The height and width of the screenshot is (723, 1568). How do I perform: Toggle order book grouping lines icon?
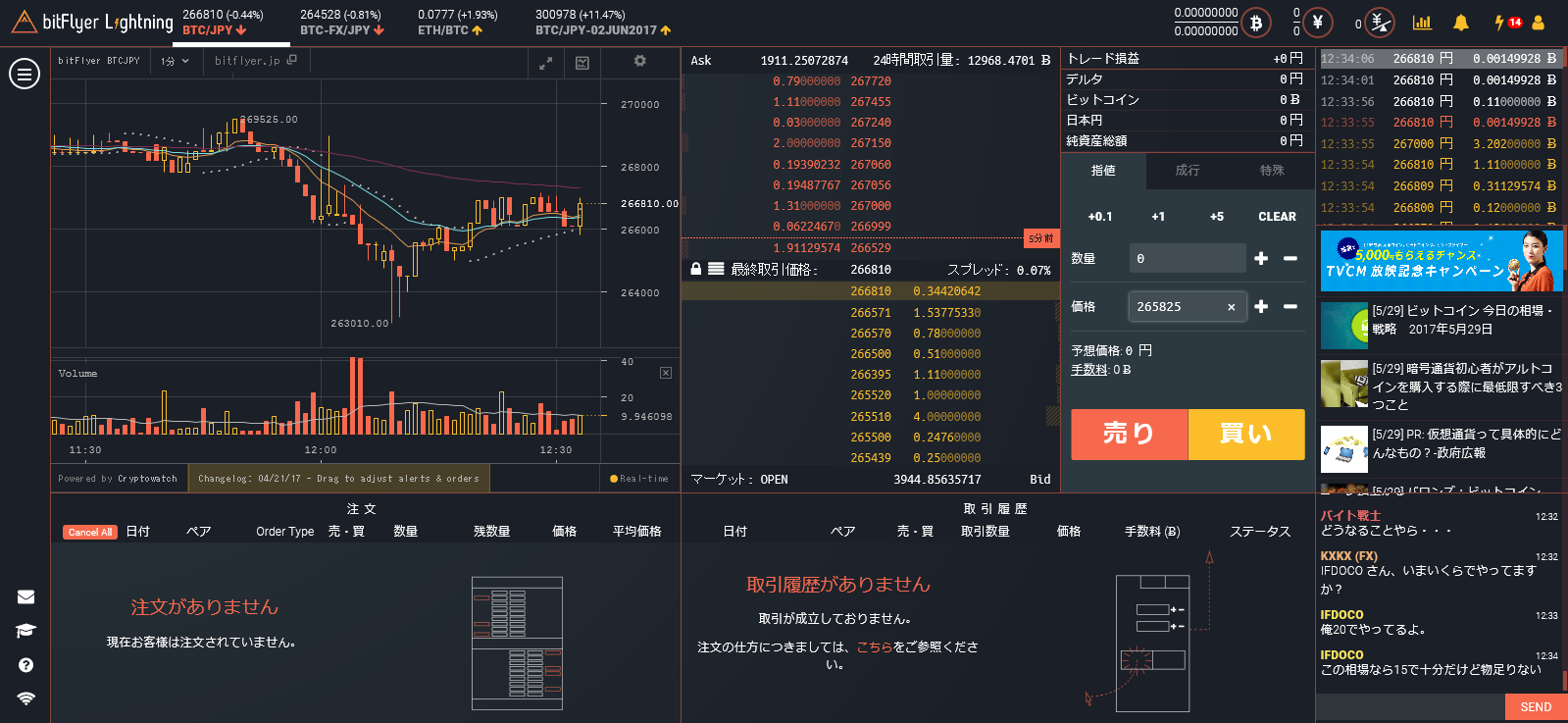coord(716,269)
